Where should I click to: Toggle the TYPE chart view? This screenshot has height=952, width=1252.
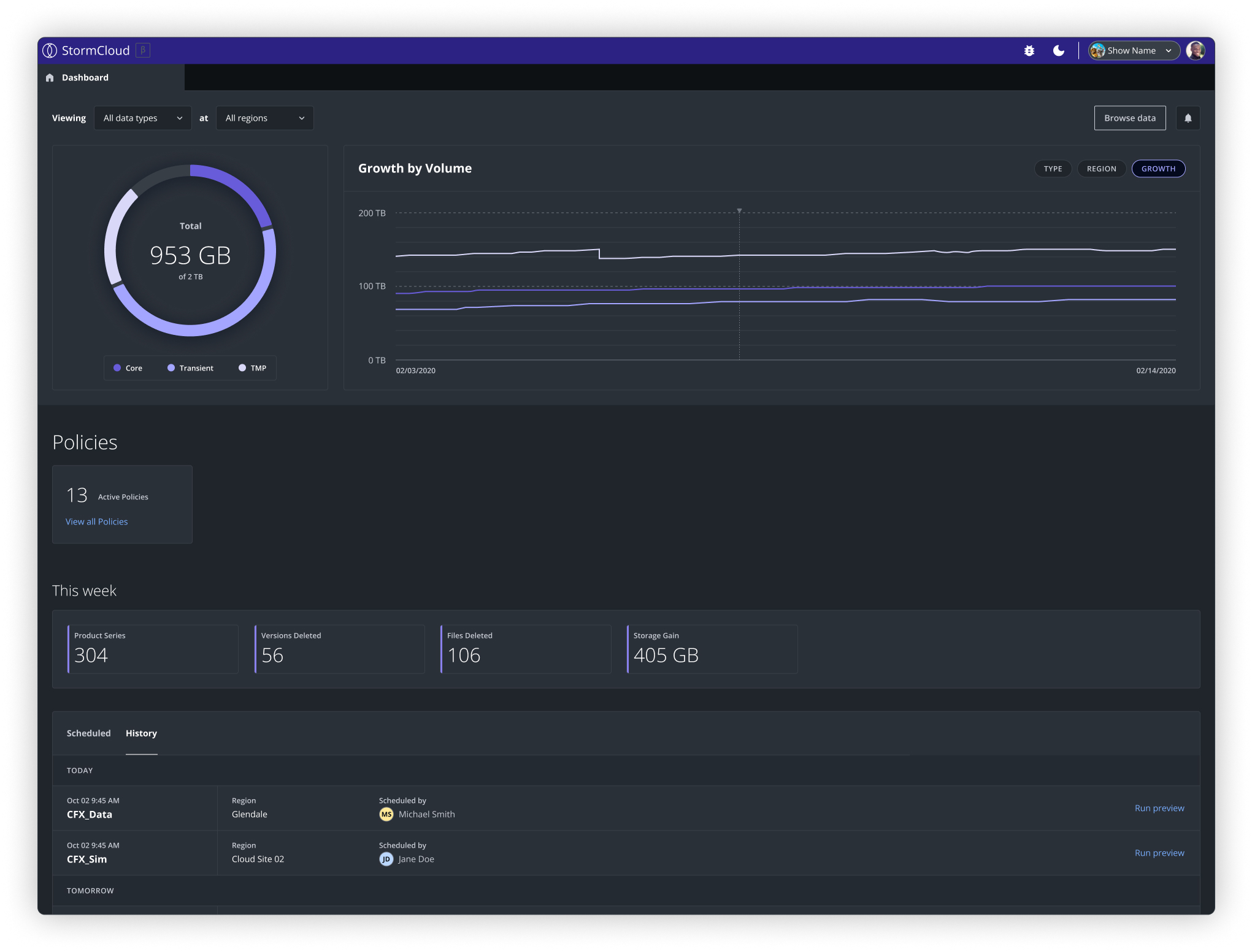point(1053,169)
